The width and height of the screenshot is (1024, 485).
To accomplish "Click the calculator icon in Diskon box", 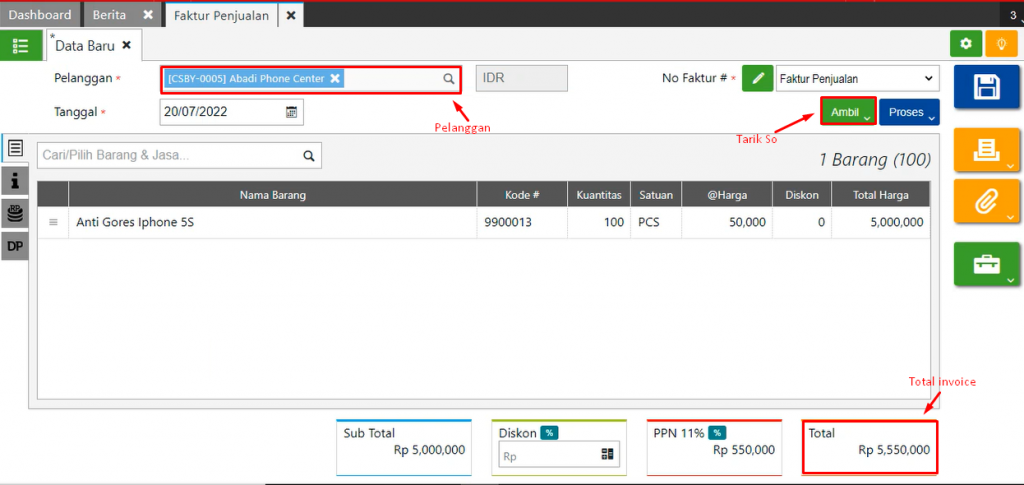I will (607, 454).
